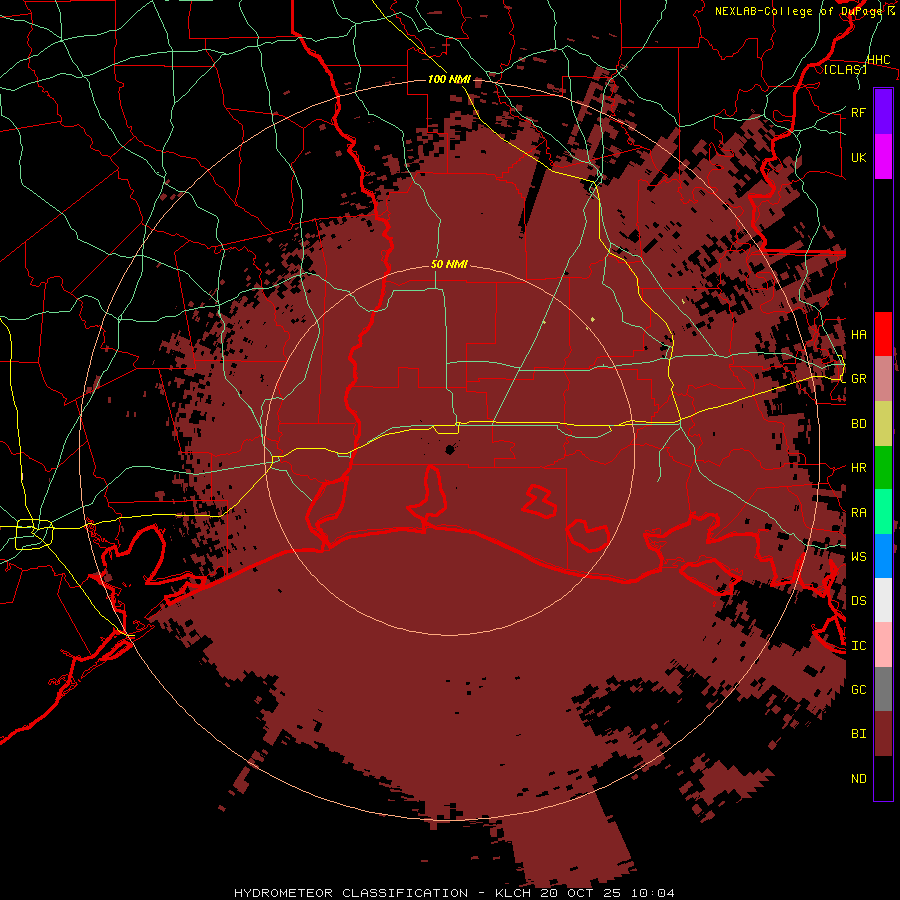This screenshot has width=900, height=900.
Task: Click the "[CLAS]" legend header text
Action: click(x=845, y=70)
